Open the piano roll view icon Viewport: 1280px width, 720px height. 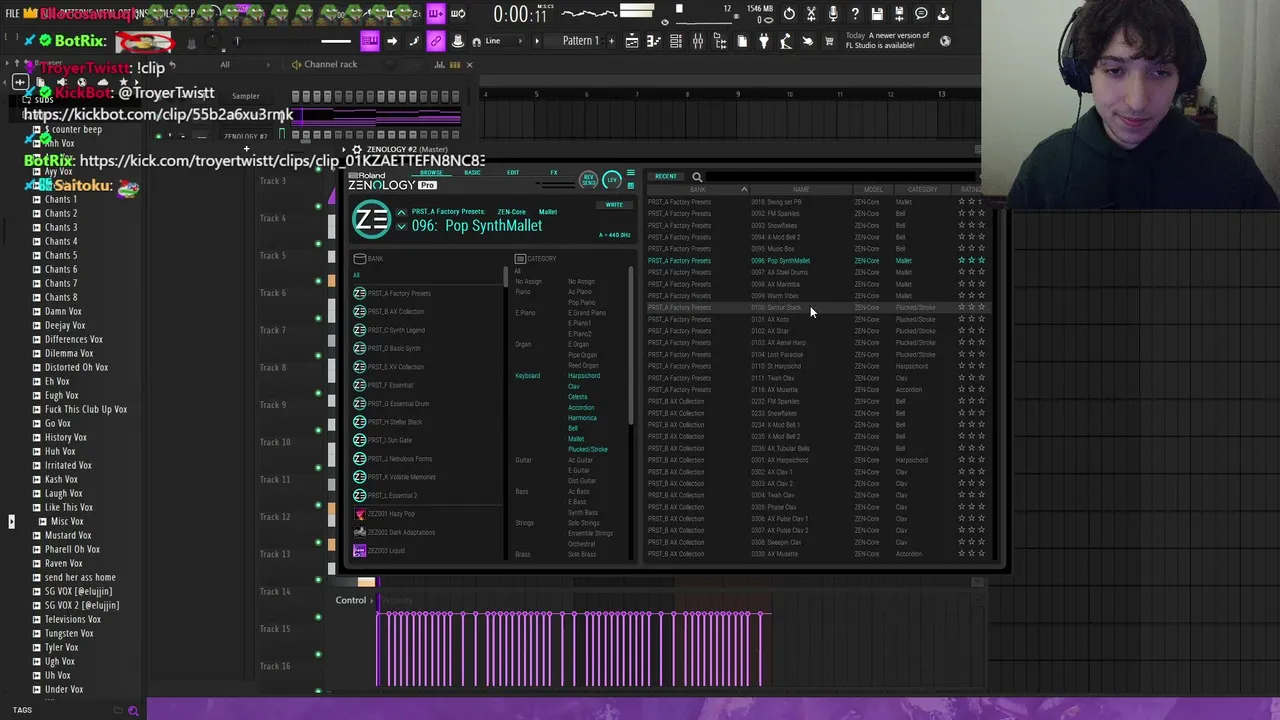coord(654,41)
